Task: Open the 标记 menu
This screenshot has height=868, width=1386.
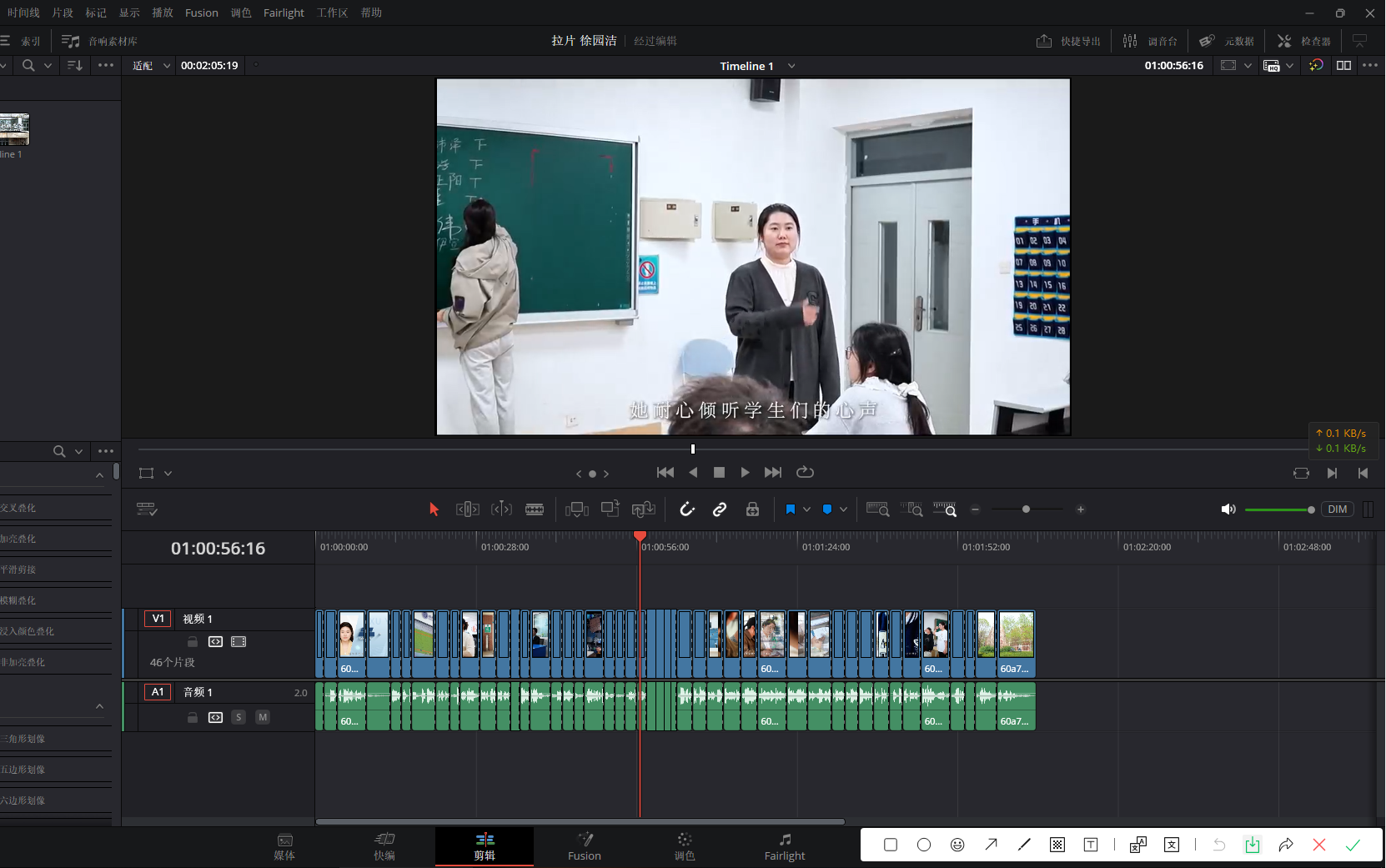Action: point(96,13)
